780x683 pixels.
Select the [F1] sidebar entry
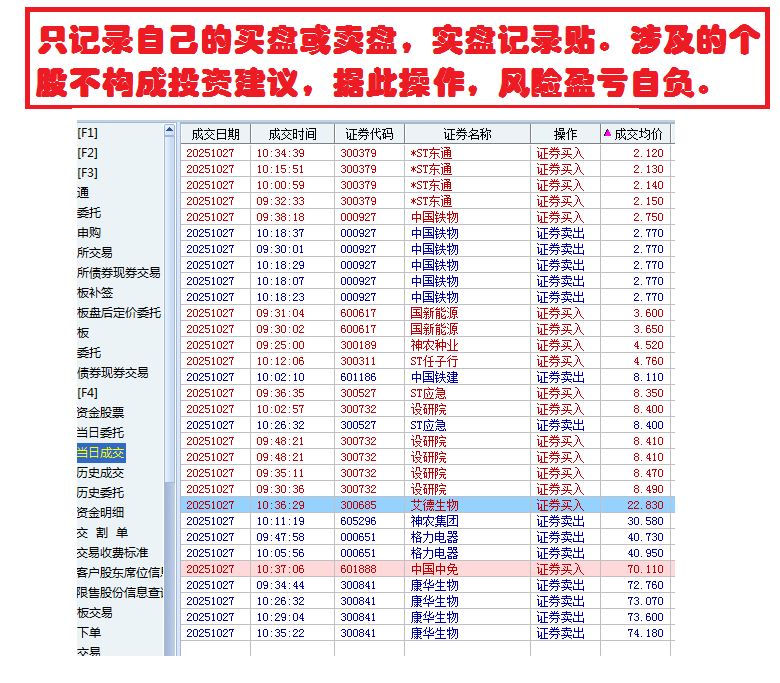pos(88,133)
